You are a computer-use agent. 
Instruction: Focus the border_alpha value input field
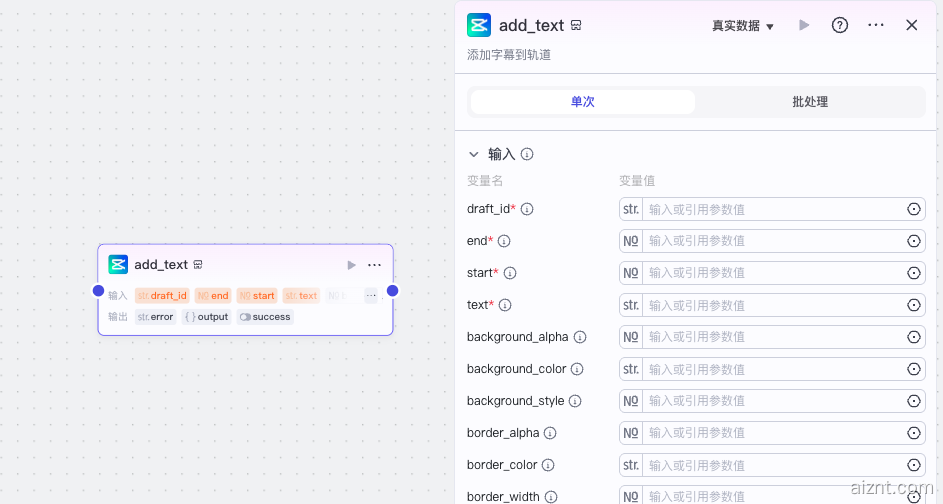(772, 433)
